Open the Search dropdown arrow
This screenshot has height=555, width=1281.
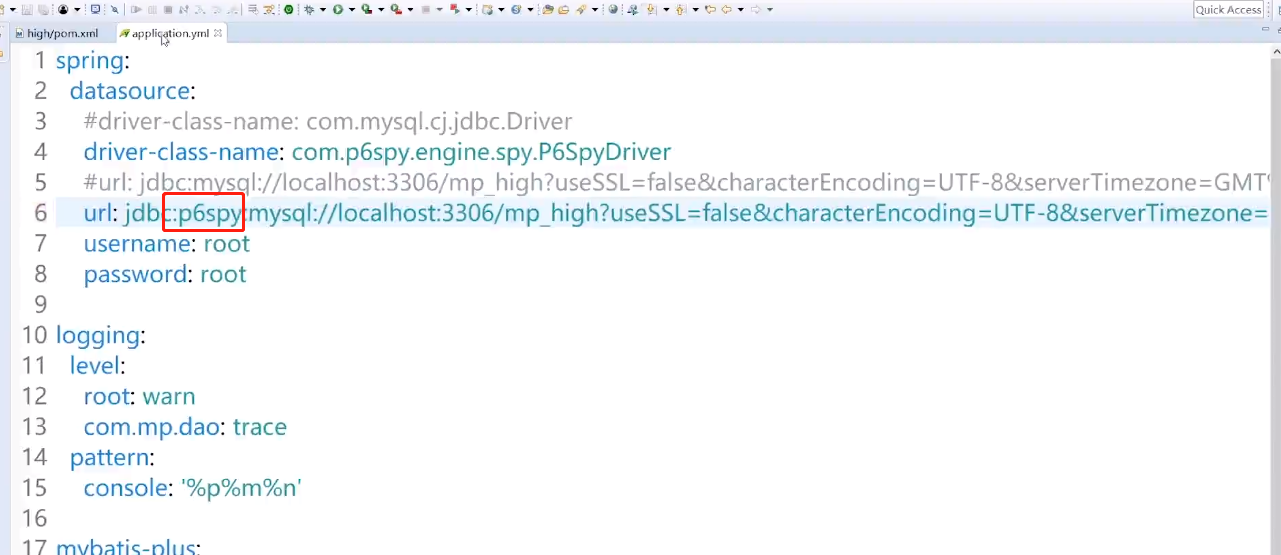pos(595,10)
